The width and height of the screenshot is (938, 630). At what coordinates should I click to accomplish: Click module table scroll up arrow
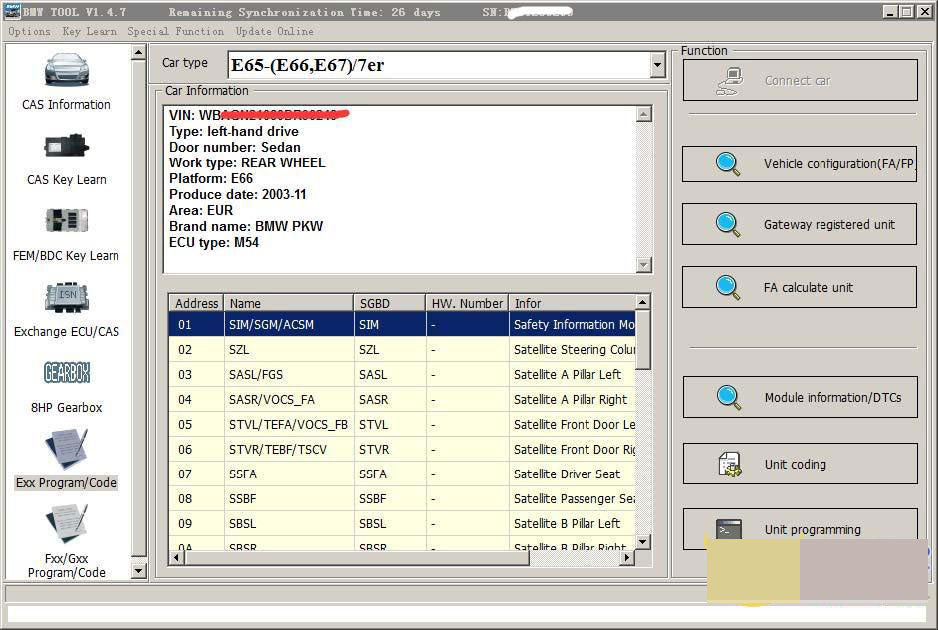642,302
